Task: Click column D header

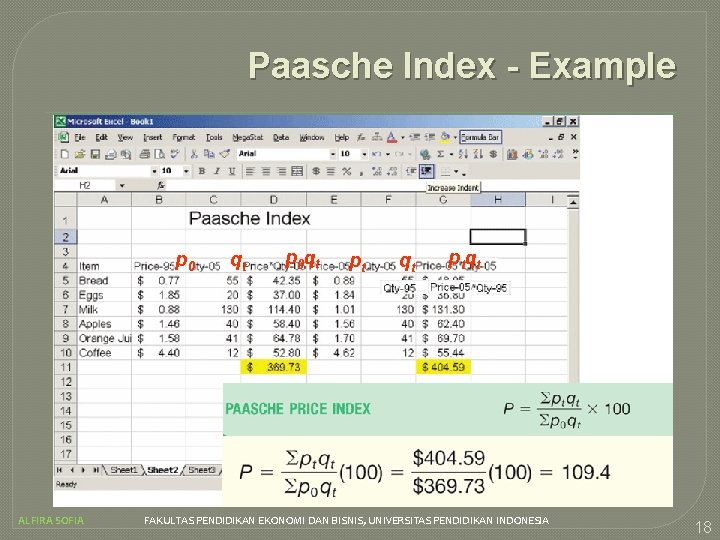Action: click(274, 200)
